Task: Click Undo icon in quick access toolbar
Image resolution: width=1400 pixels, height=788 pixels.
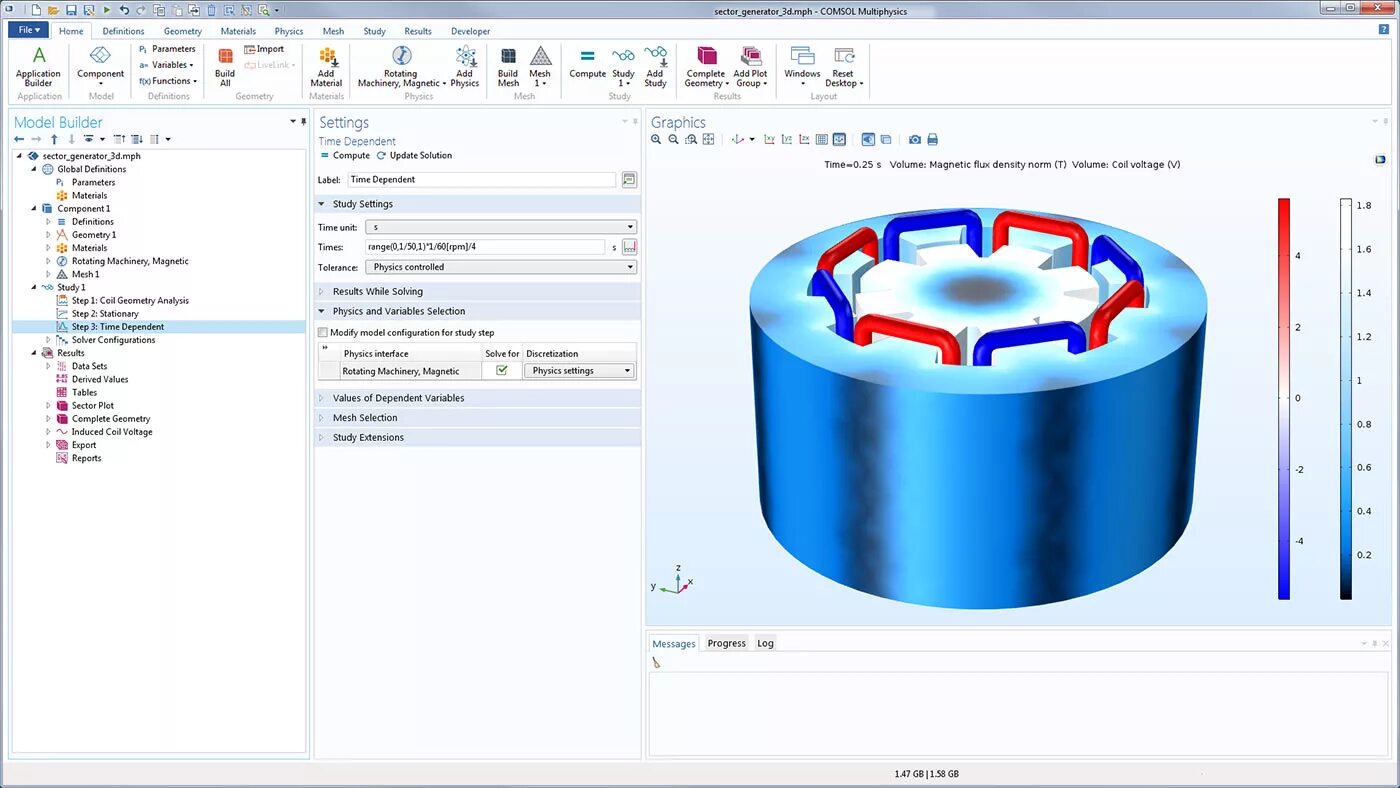Action: 124,10
